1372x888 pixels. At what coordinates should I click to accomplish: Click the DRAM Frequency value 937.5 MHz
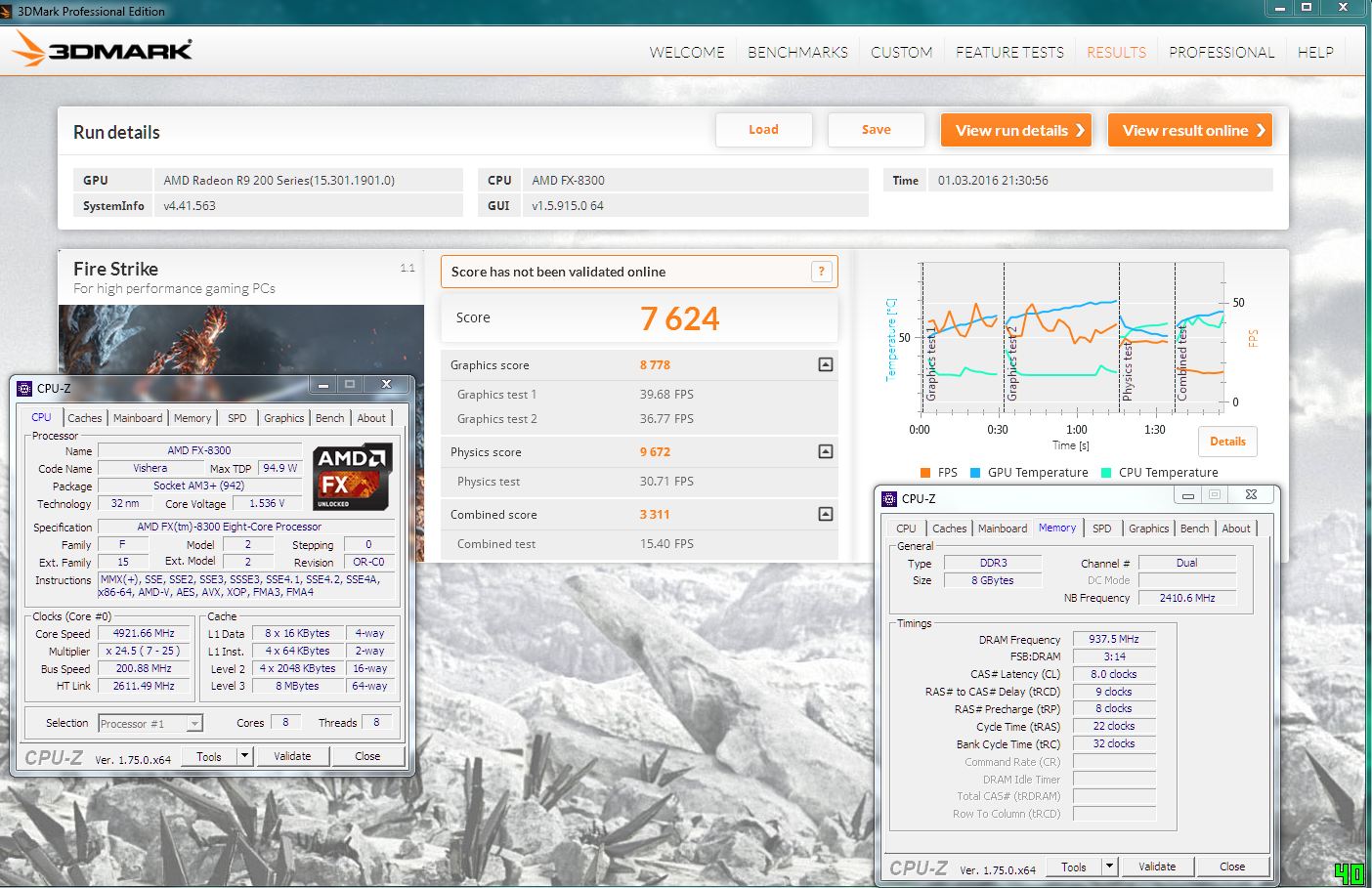click(1114, 639)
